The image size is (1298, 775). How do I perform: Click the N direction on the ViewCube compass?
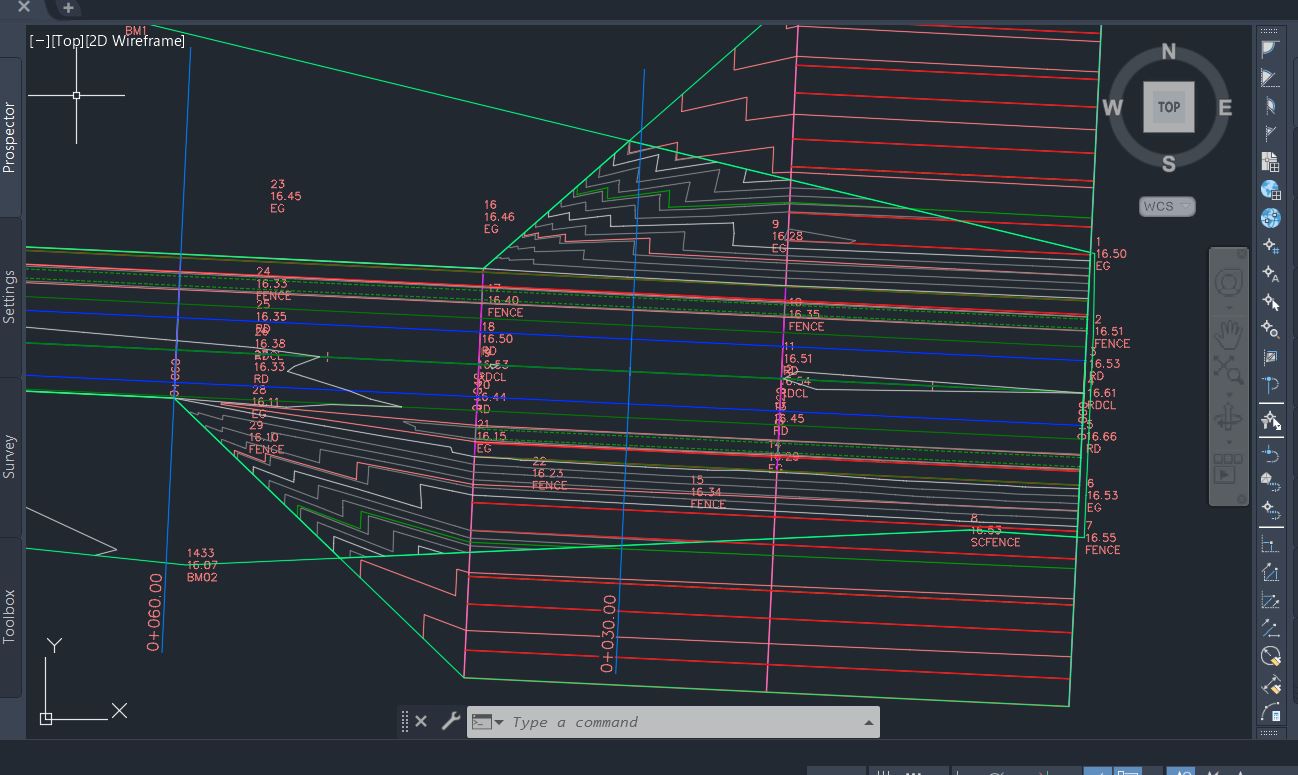[x=1167, y=52]
